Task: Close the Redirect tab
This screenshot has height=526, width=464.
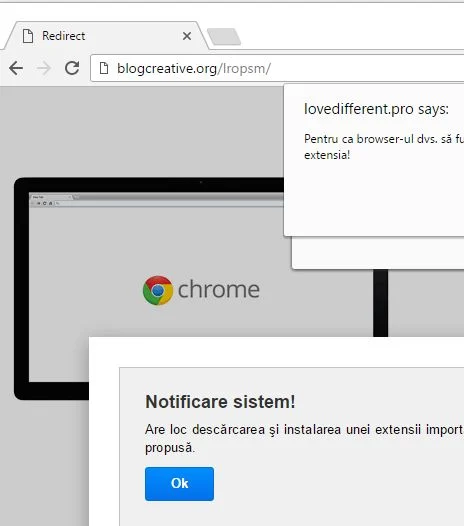Action: pyautogui.click(x=187, y=36)
